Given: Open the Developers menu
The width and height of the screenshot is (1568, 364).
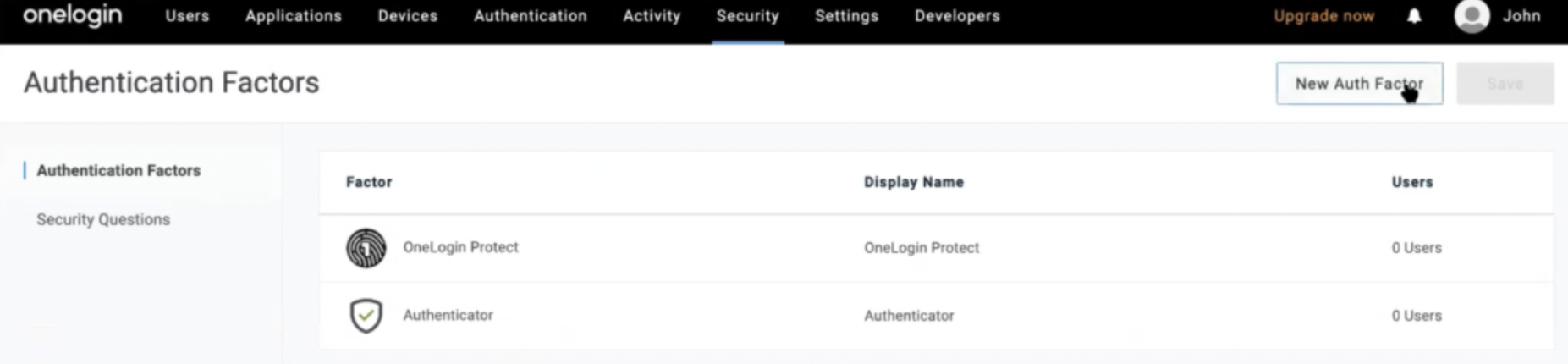Looking at the screenshot, I should (957, 16).
